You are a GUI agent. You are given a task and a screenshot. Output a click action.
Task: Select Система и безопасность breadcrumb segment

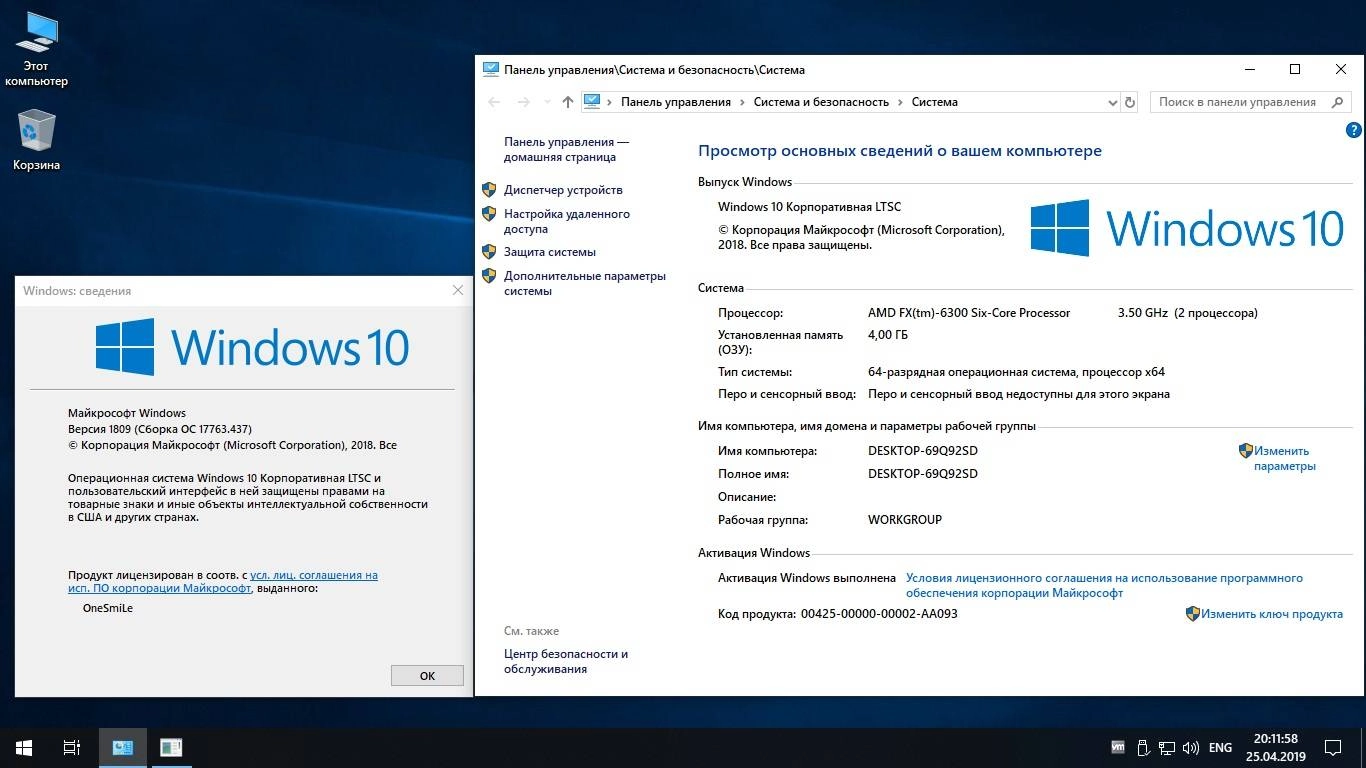(x=821, y=102)
